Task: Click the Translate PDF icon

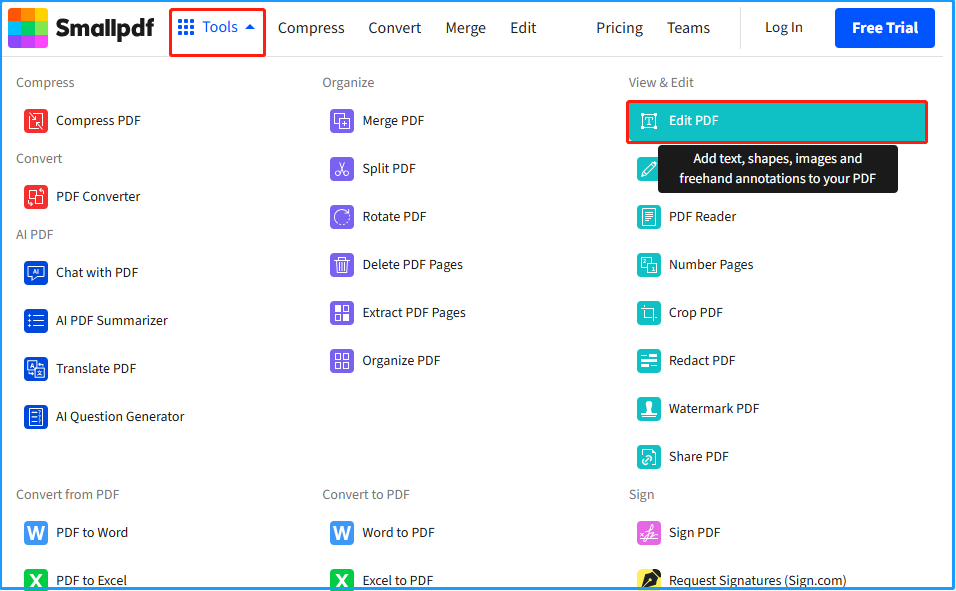Action: click(x=36, y=368)
